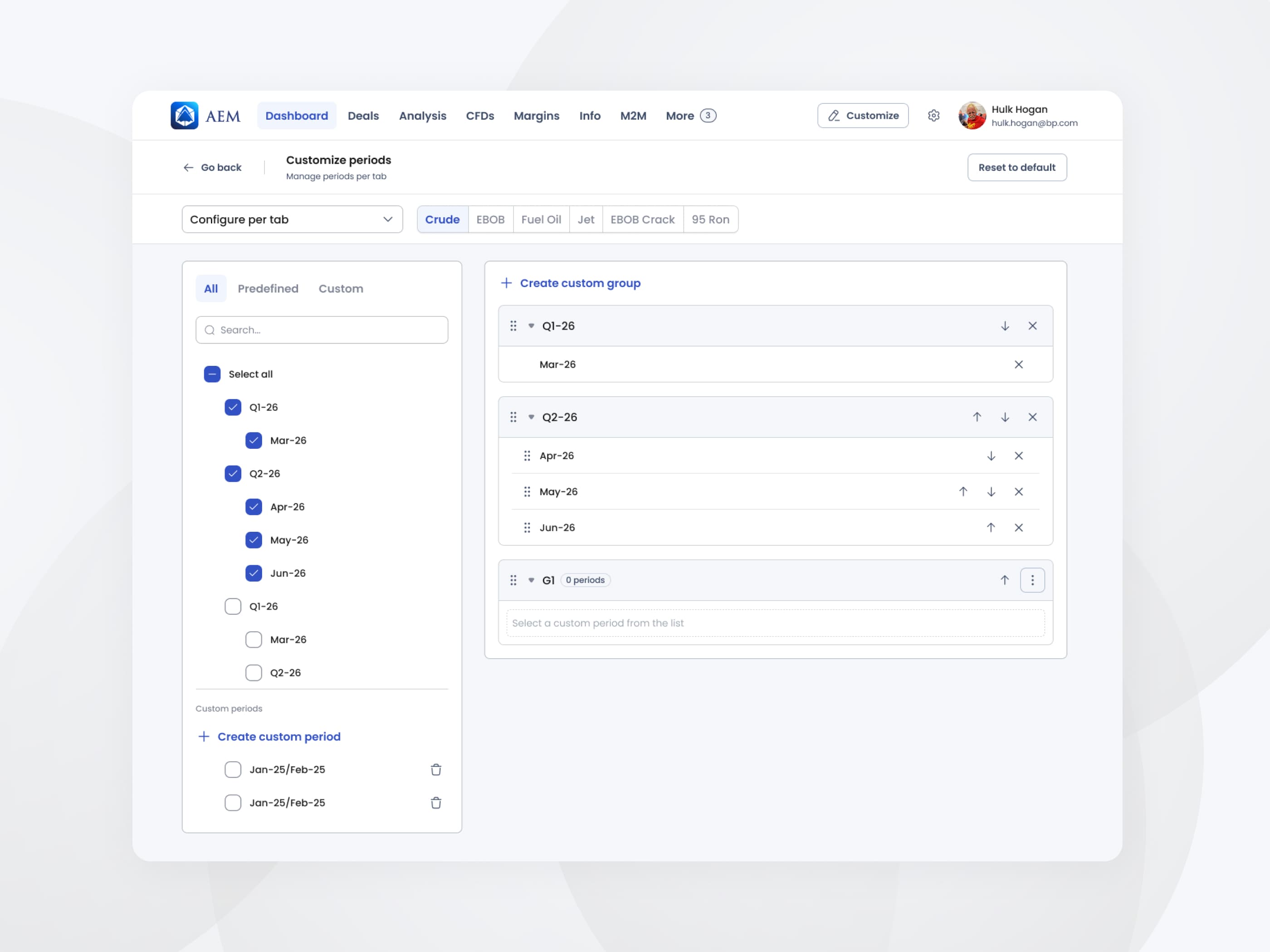This screenshot has width=1270, height=952.
Task: Click Reset to default button
Action: 1017,168
